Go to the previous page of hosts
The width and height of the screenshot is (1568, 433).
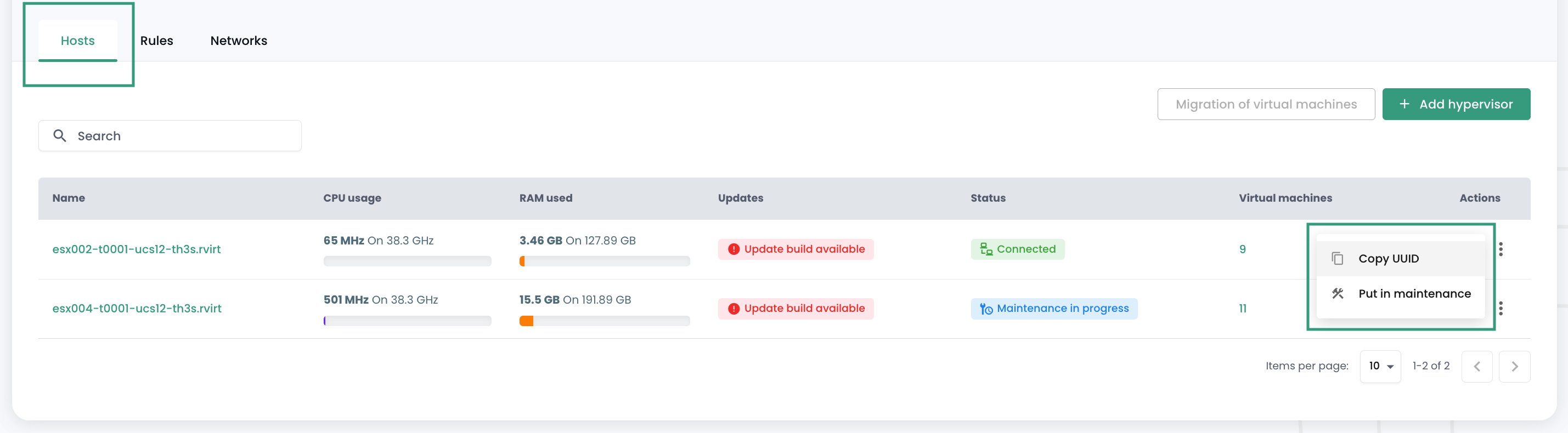click(1476, 366)
